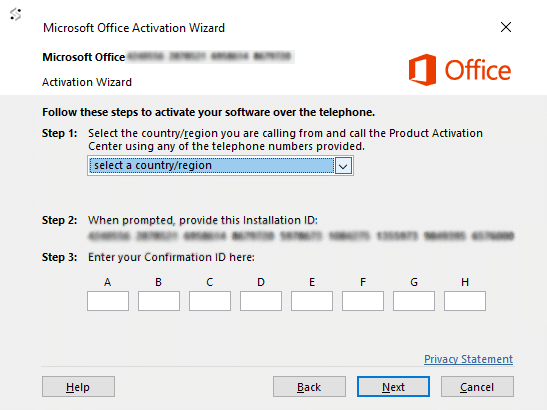The width and height of the screenshot is (547, 410).
Task: Click 'When prompted, provide this Installation ID:' text
Action: pos(203,221)
